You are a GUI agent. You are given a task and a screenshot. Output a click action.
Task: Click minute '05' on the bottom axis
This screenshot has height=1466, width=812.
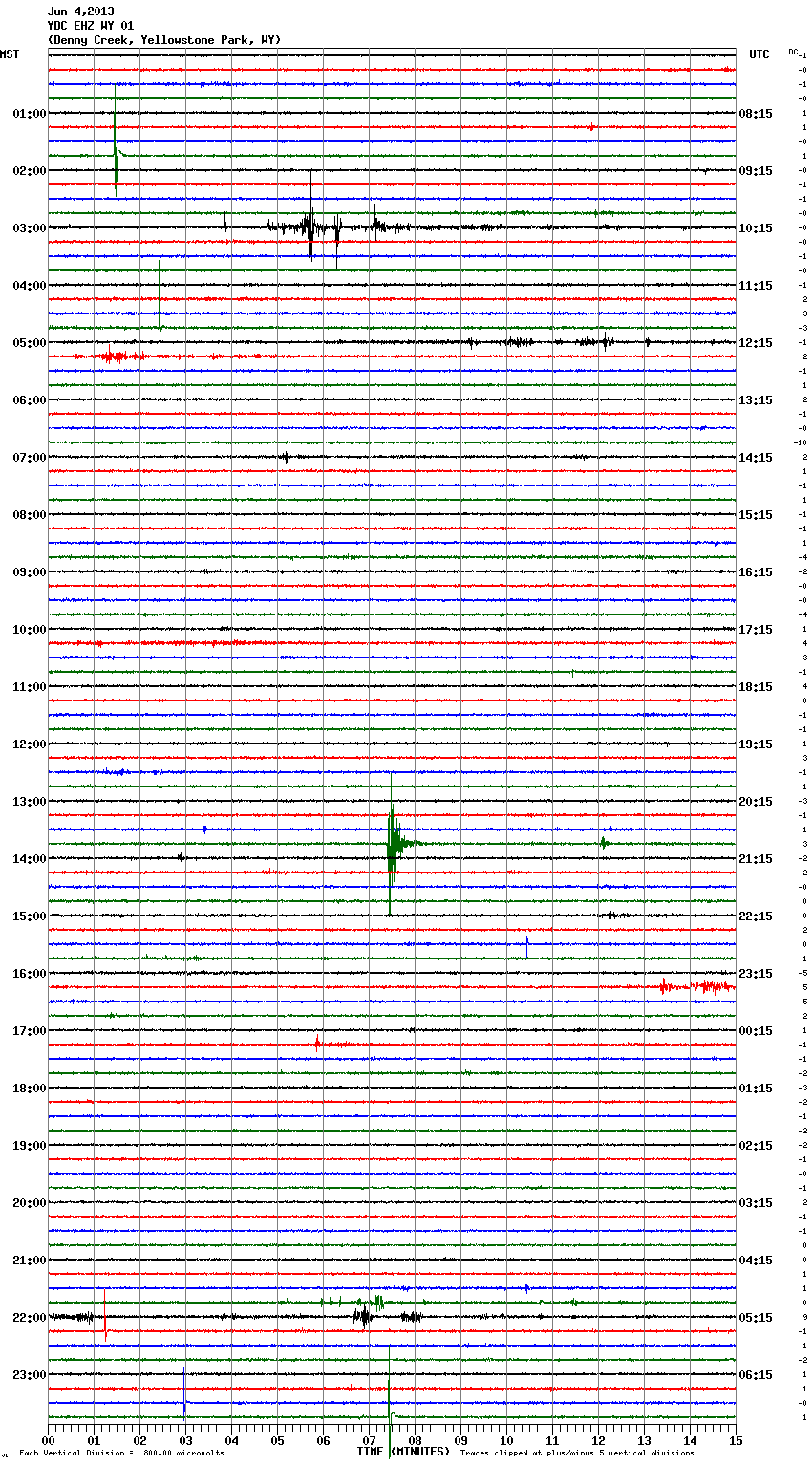click(277, 1439)
